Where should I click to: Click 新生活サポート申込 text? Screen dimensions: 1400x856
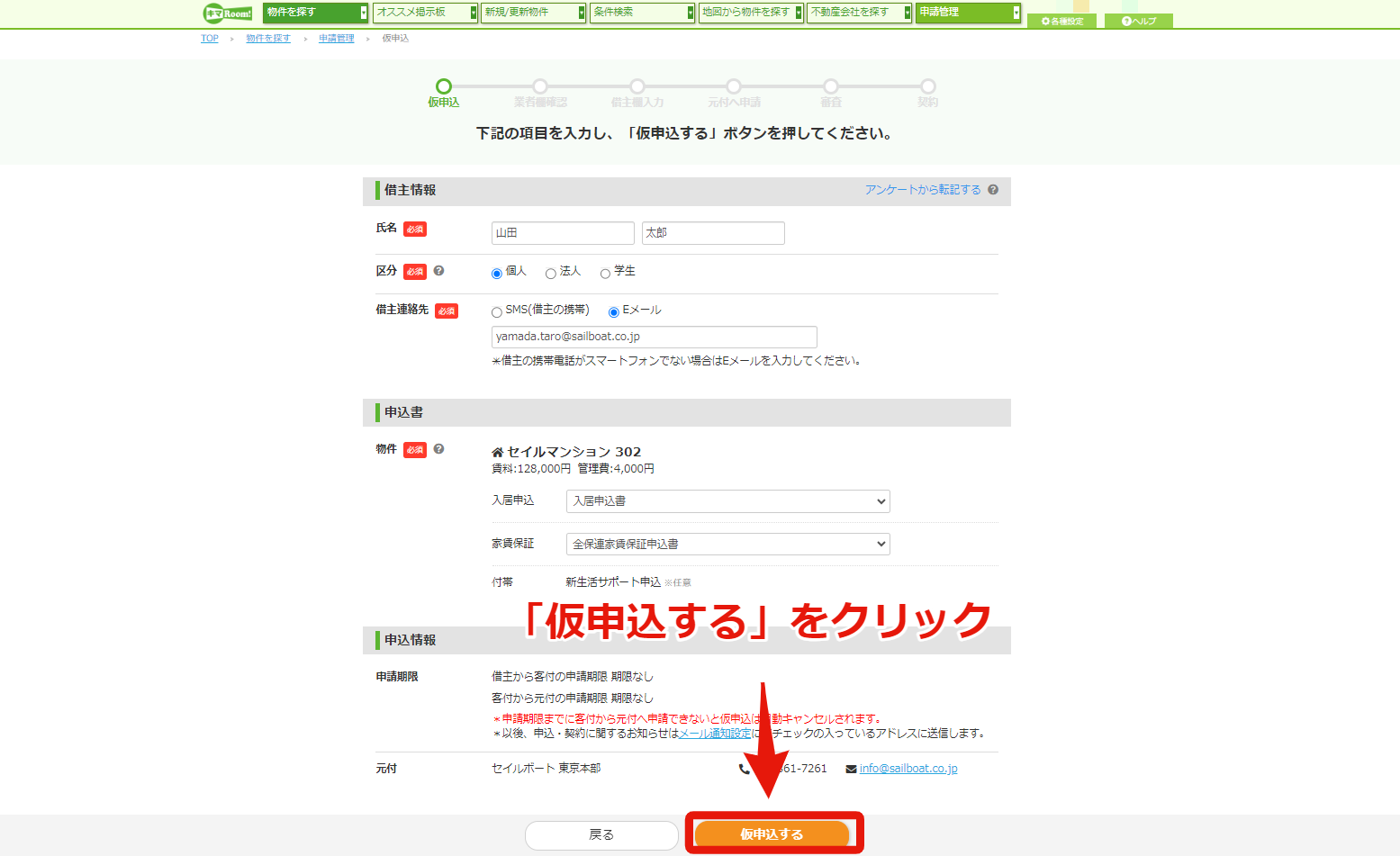[x=613, y=582]
